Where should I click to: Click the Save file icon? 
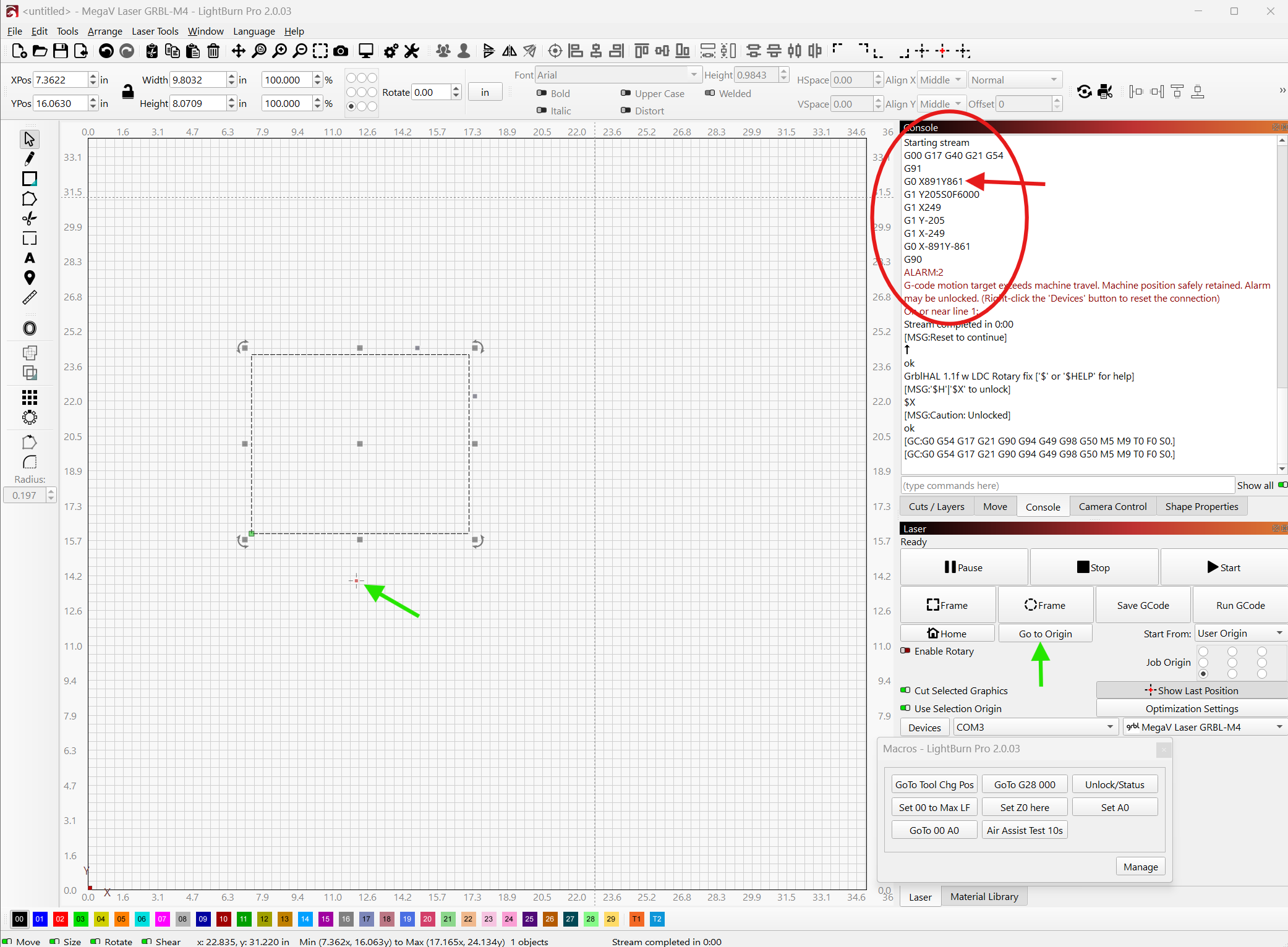(60, 51)
